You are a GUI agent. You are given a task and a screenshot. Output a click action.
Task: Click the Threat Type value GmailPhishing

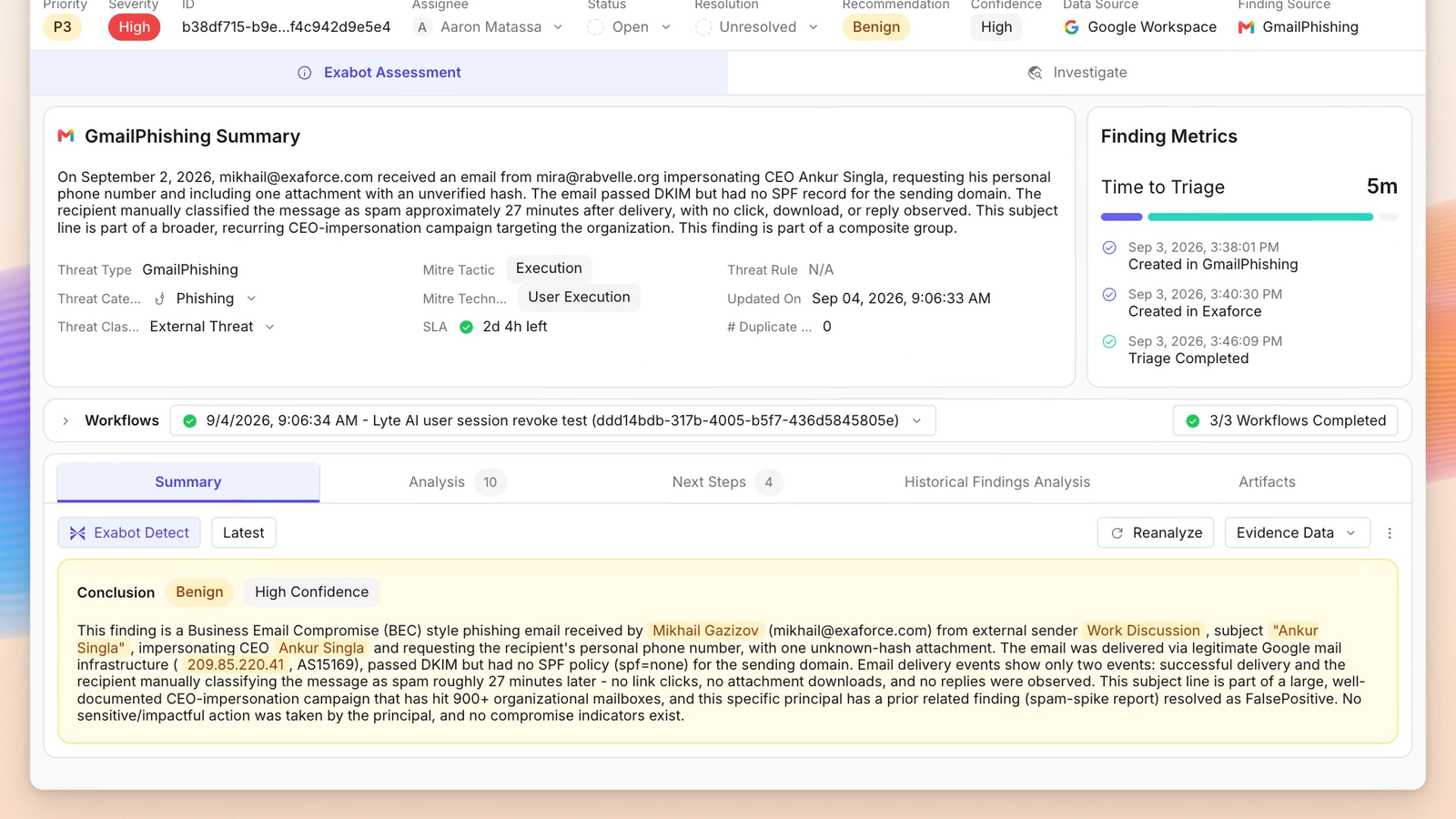(190, 270)
